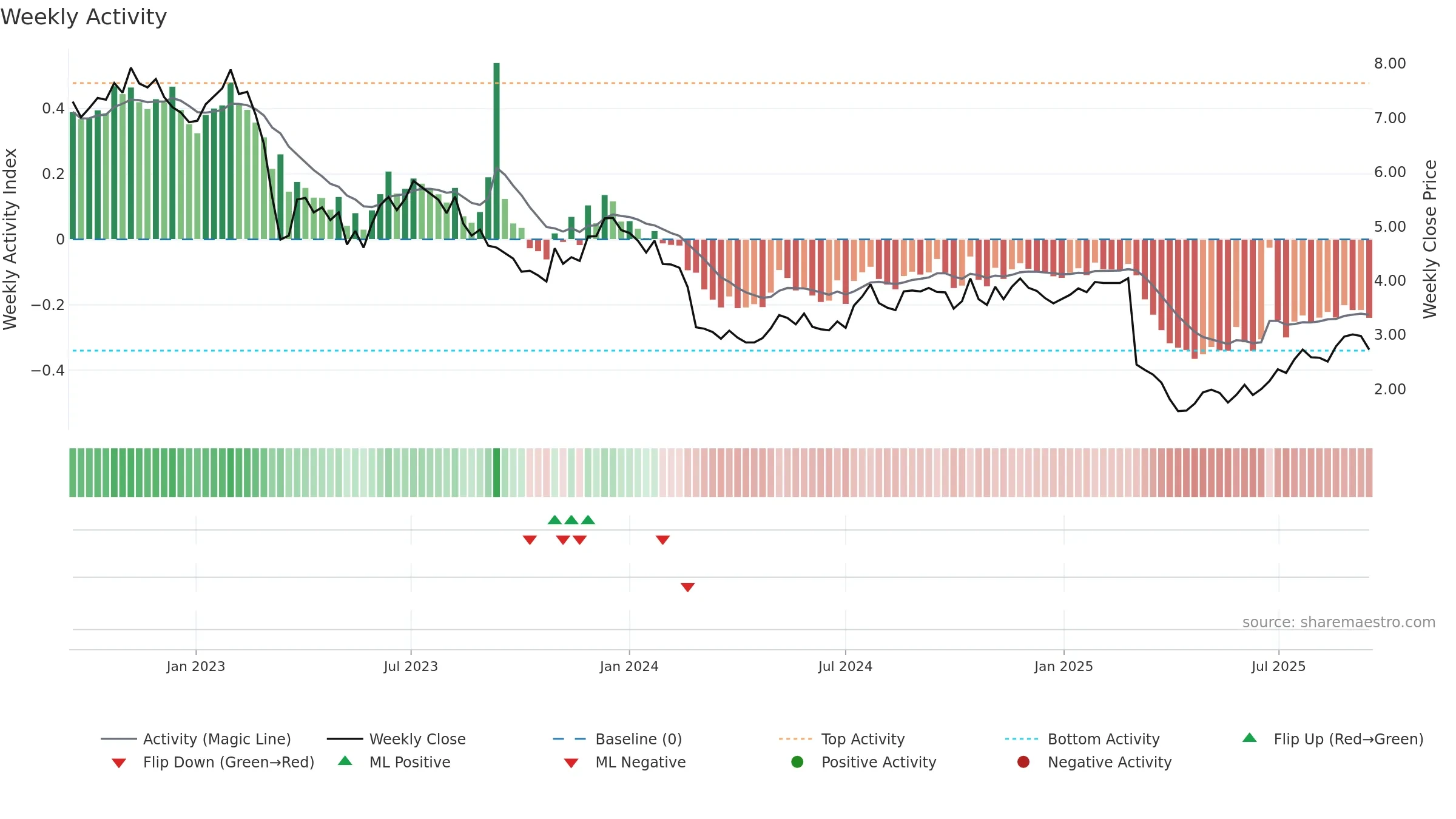Image resolution: width=1456 pixels, height=819 pixels.
Task: Click the 8.00 price axis label
Action: point(1390,64)
